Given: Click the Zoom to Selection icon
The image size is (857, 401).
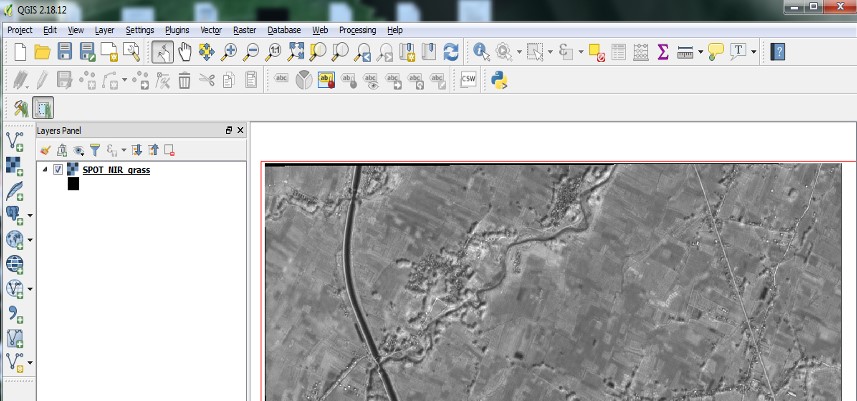Looking at the screenshot, I should click(318, 52).
